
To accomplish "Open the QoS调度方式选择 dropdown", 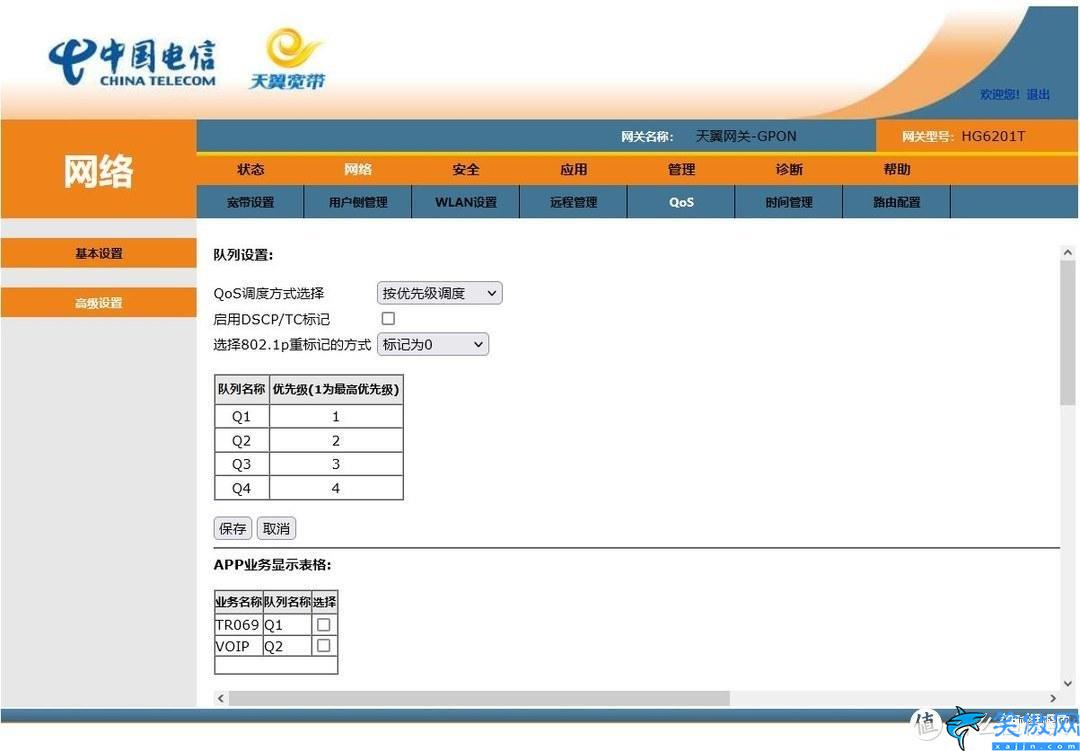I will pos(439,293).
